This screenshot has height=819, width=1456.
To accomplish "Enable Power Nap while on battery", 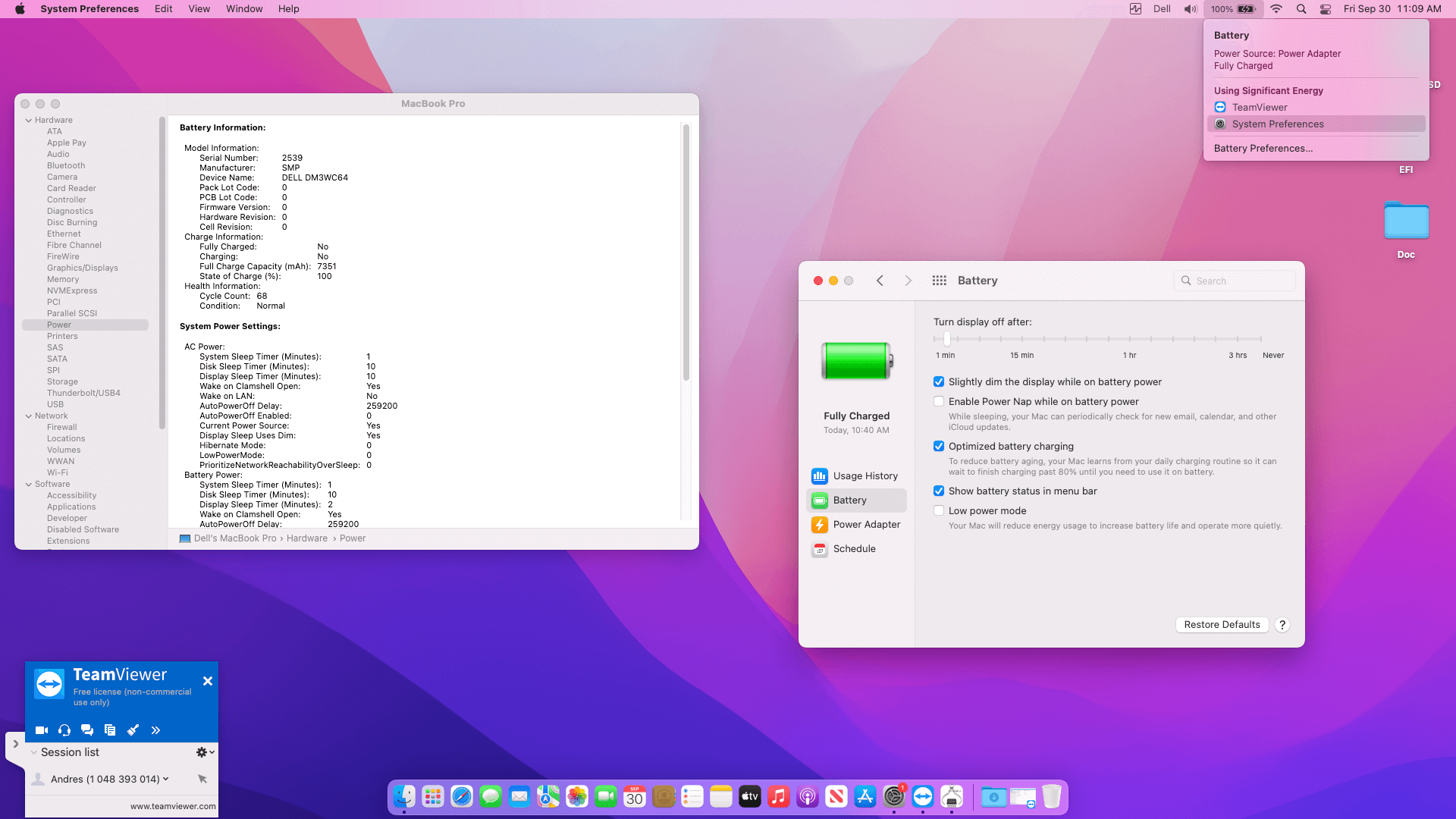I will coord(939,402).
